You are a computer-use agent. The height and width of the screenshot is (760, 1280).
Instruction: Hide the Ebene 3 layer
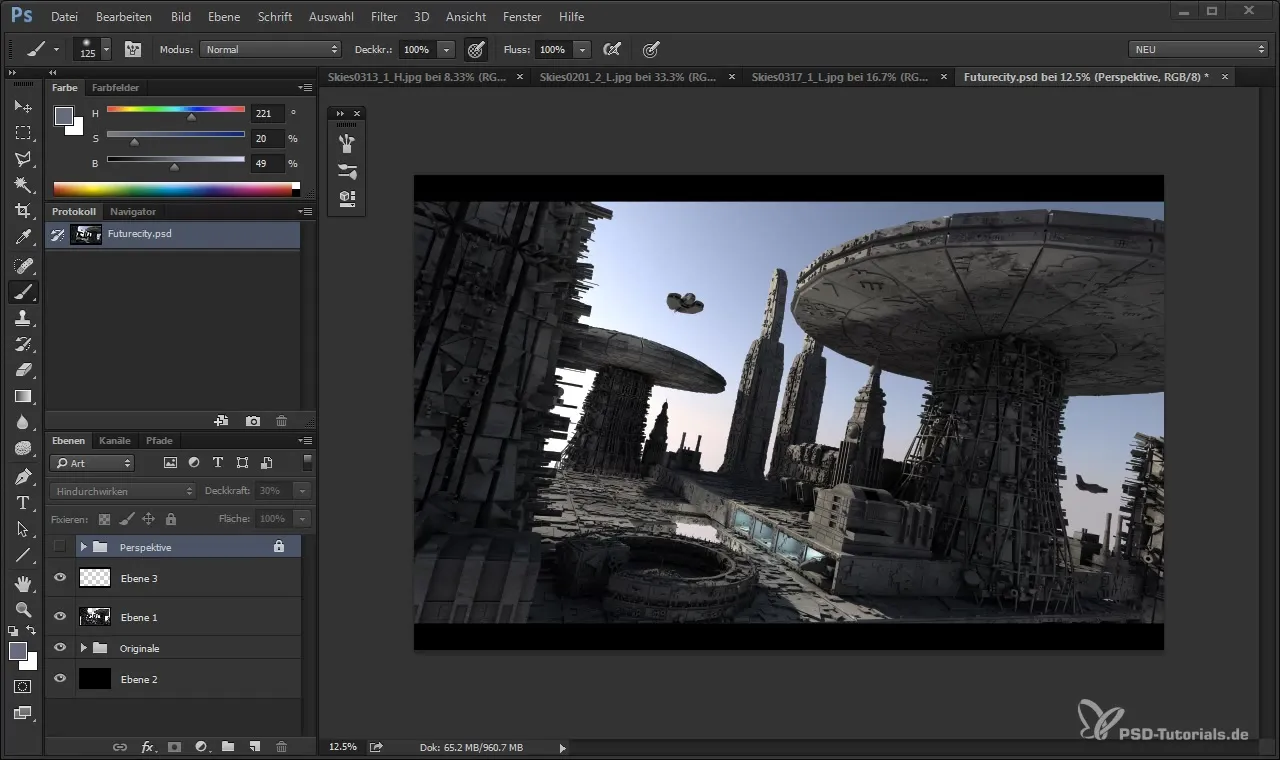(60, 578)
